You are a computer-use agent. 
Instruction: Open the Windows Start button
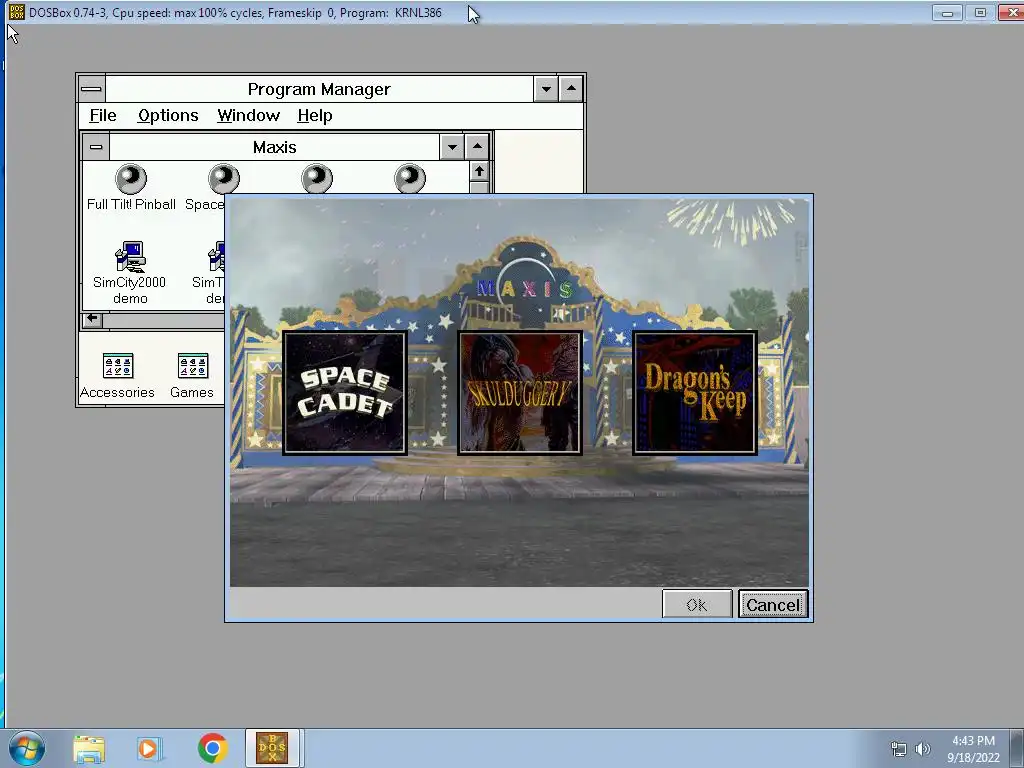coord(27,748)
